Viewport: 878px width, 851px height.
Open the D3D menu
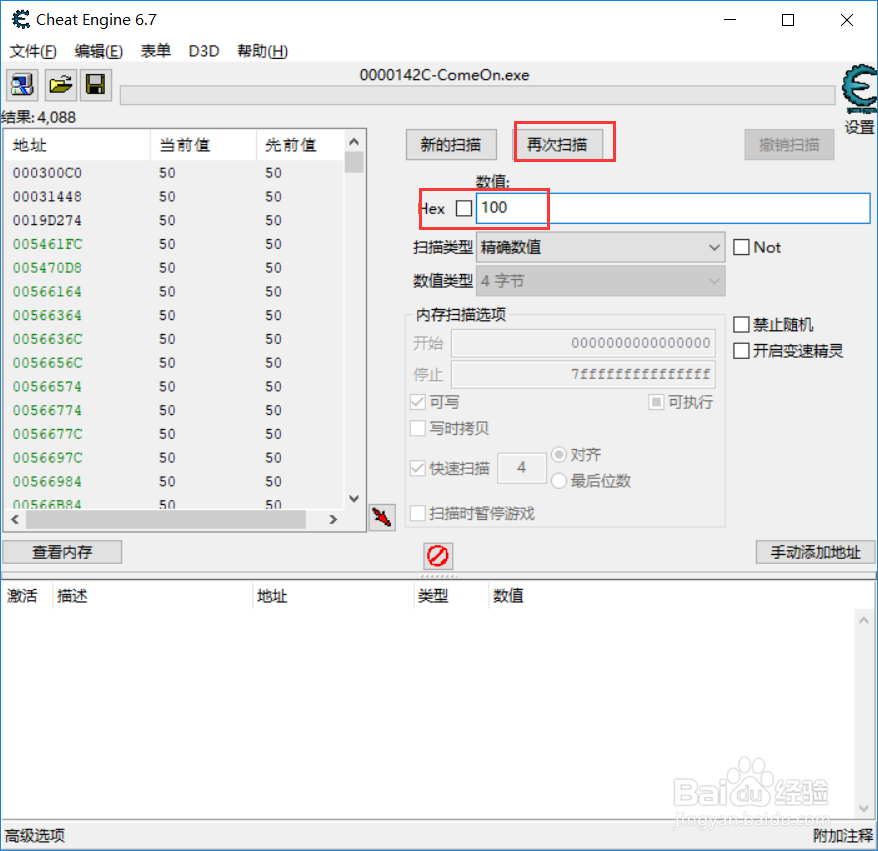point(204,52)
